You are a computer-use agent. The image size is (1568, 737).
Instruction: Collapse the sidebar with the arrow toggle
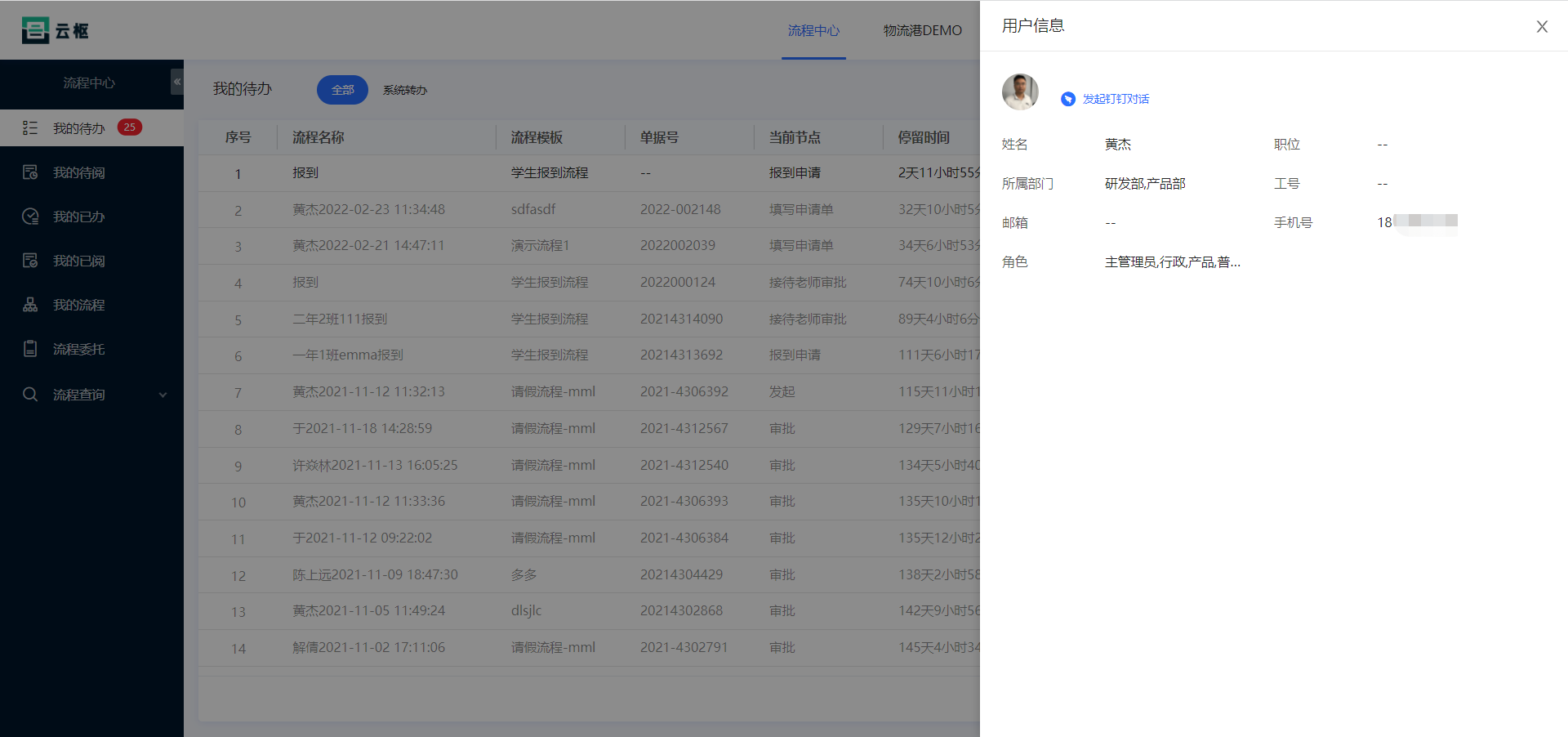click(177, 82)
